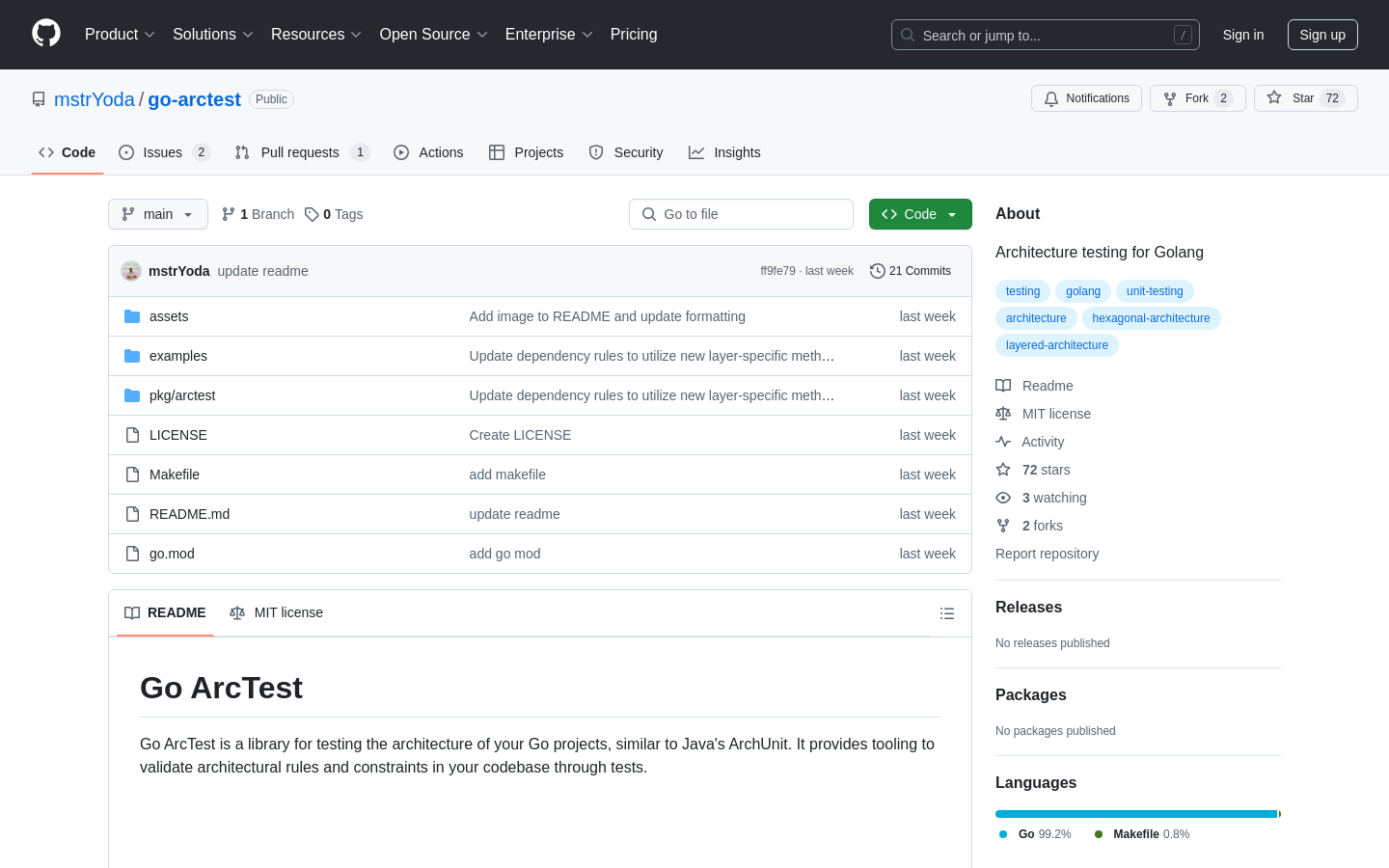Click the LICENSE file icon
Screen dimensions: 1389x868
click(x=132, y=435)
